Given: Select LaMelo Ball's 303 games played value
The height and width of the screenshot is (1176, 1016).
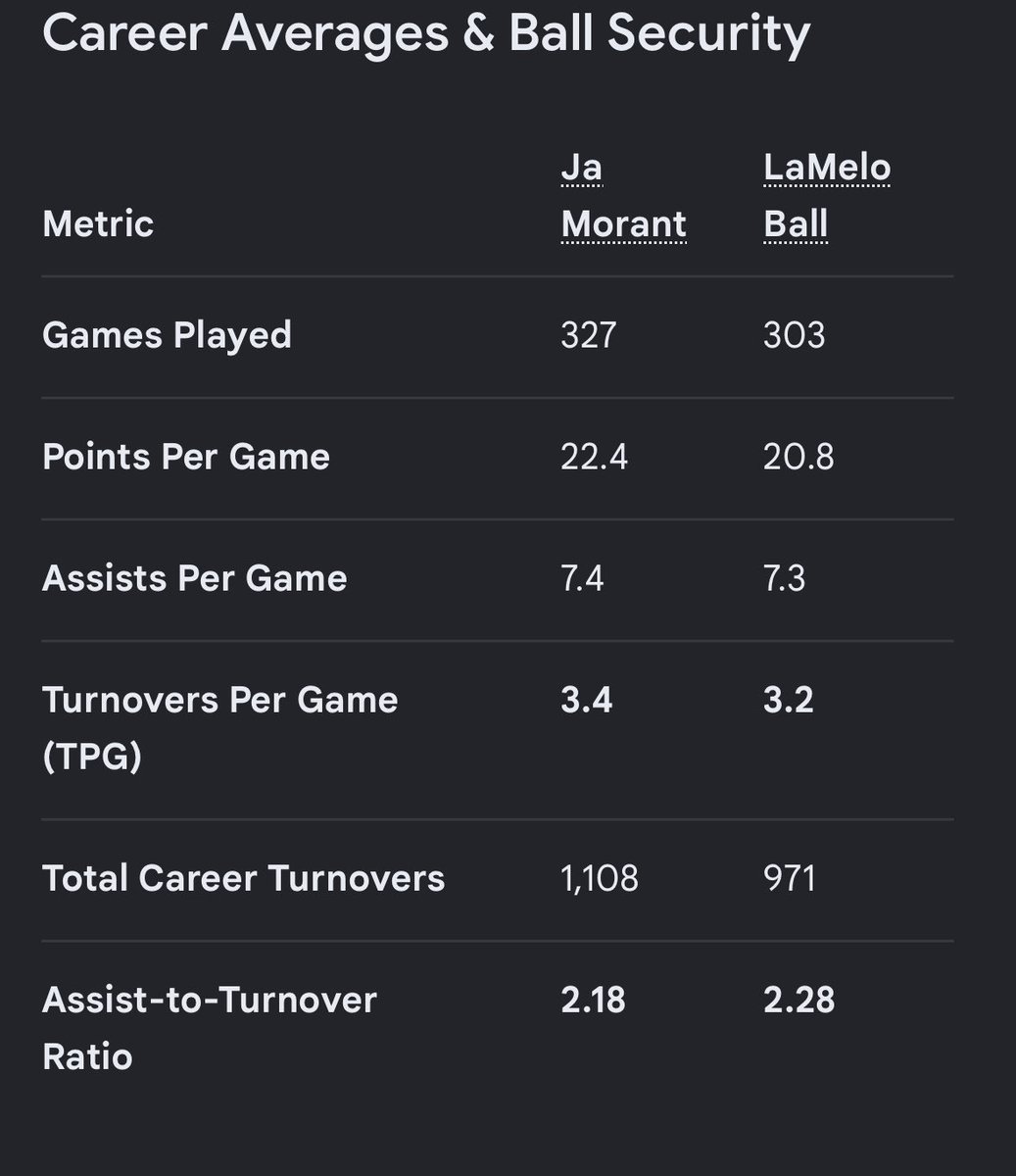Looking at the screenshot, I should [795, 335].
